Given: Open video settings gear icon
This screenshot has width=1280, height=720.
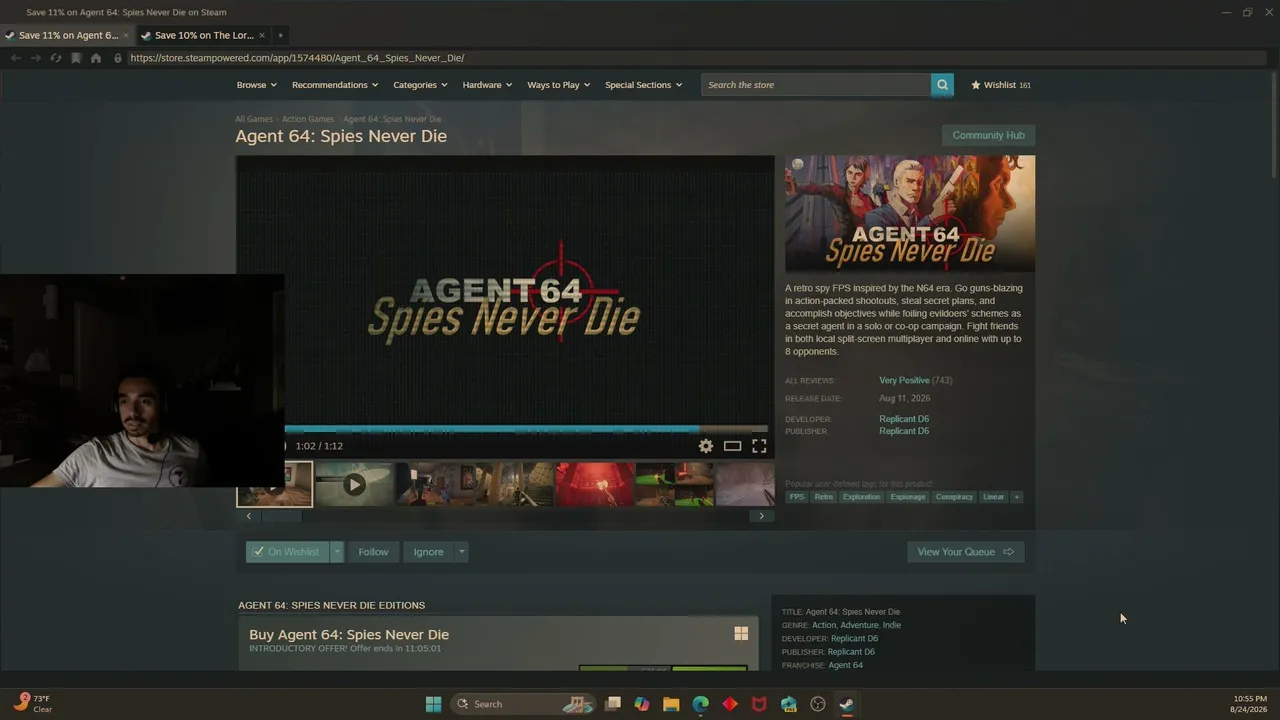Looking at the screenshot, I should click(x=706, y=446).
